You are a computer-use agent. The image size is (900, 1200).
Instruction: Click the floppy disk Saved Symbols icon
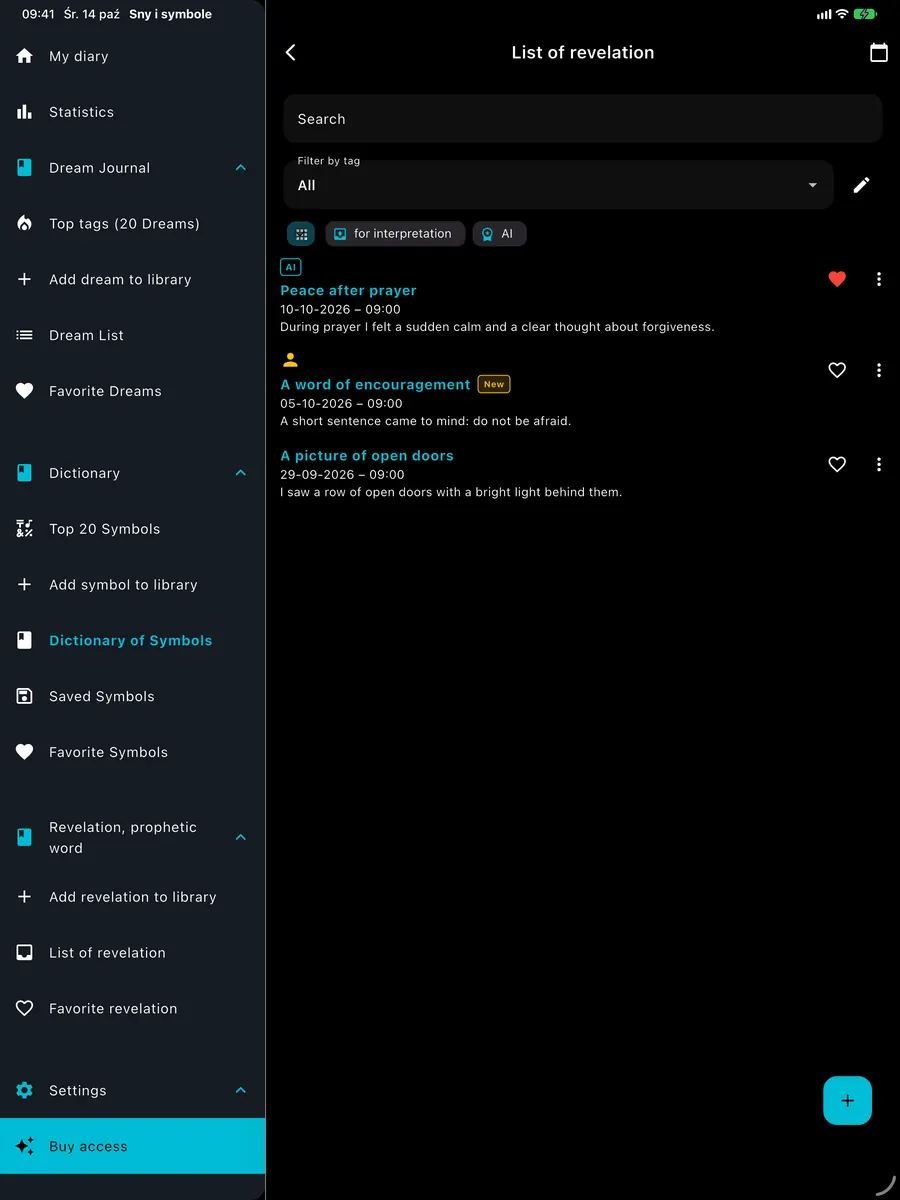pyautogui.click(x=25, y=696)
